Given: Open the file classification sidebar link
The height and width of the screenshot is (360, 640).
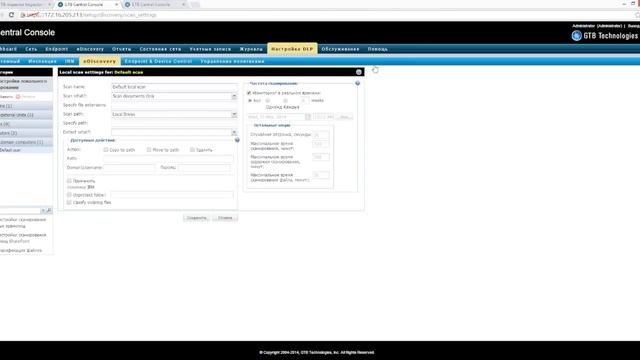Looking at the screenshot, I should (x=21, y=250).
